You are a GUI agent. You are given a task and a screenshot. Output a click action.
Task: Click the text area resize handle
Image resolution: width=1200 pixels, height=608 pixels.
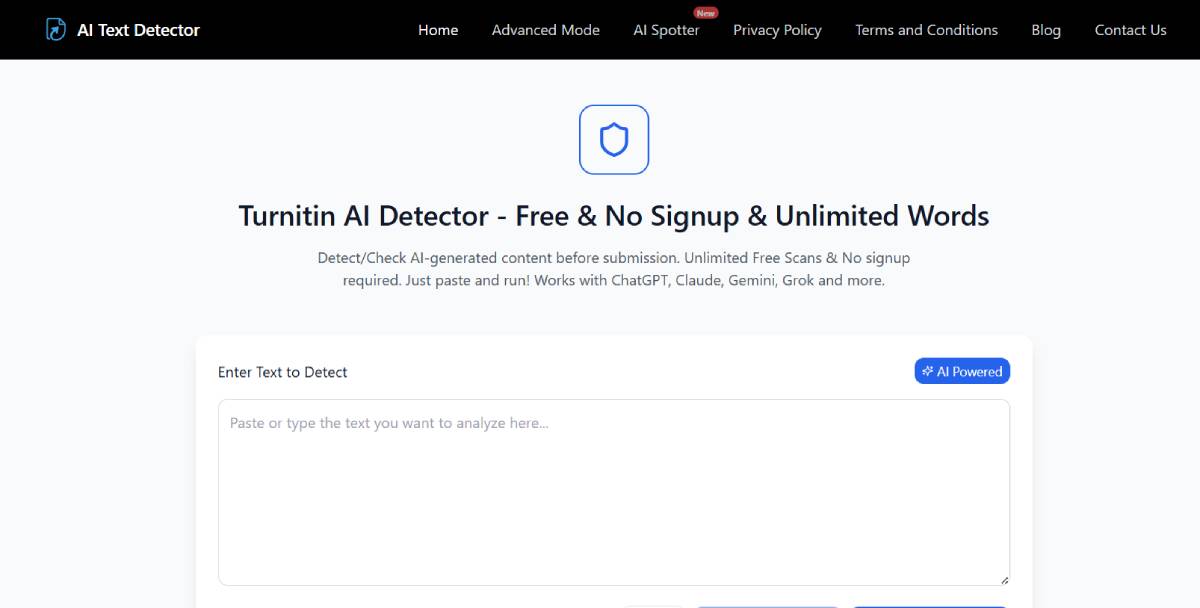point(1004,579)
